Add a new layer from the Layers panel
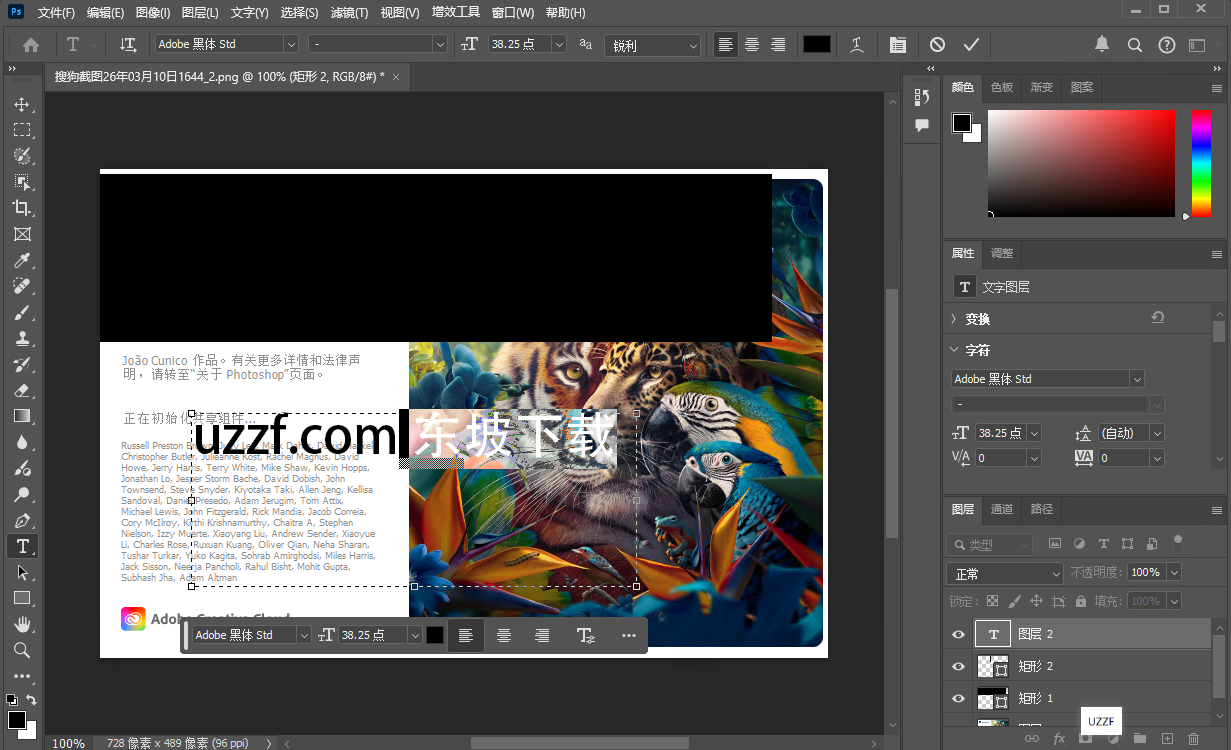The image size is (1231, 750). pyautogui.click(x=1166, y=737)
